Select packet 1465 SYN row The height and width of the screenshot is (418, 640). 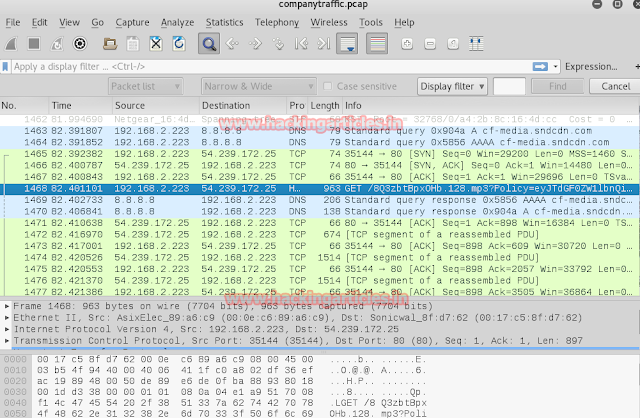point(320,154)
